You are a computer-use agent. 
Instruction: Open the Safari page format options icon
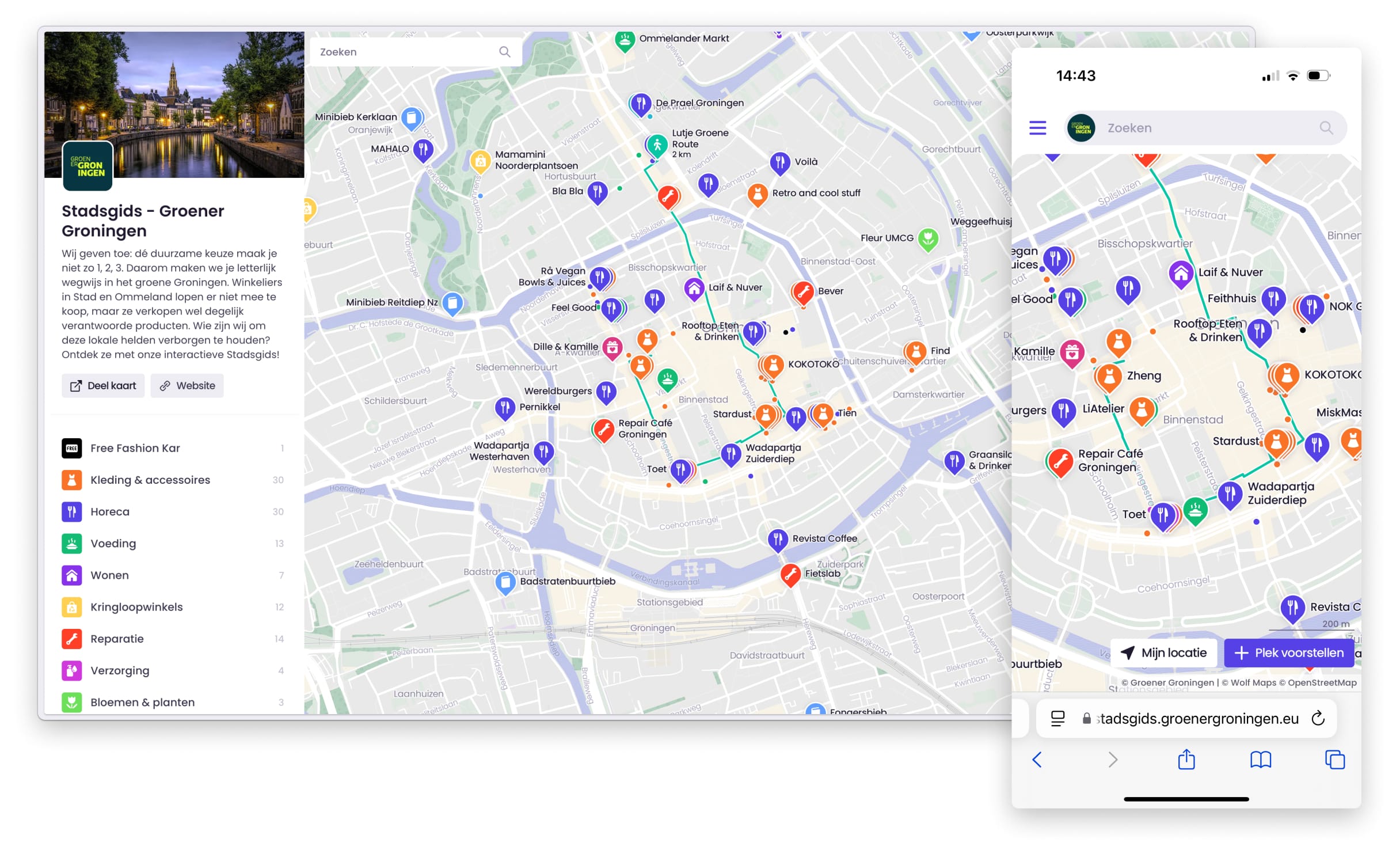pyautogui.click(x=1057, y=718)
